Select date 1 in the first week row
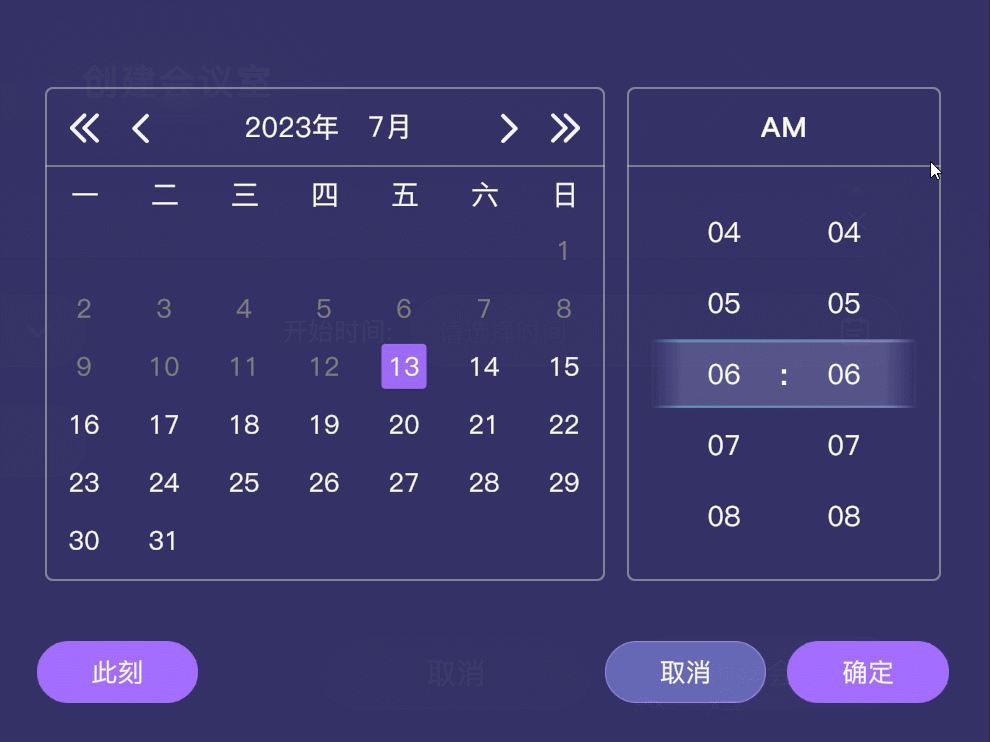 click(563, 251)
